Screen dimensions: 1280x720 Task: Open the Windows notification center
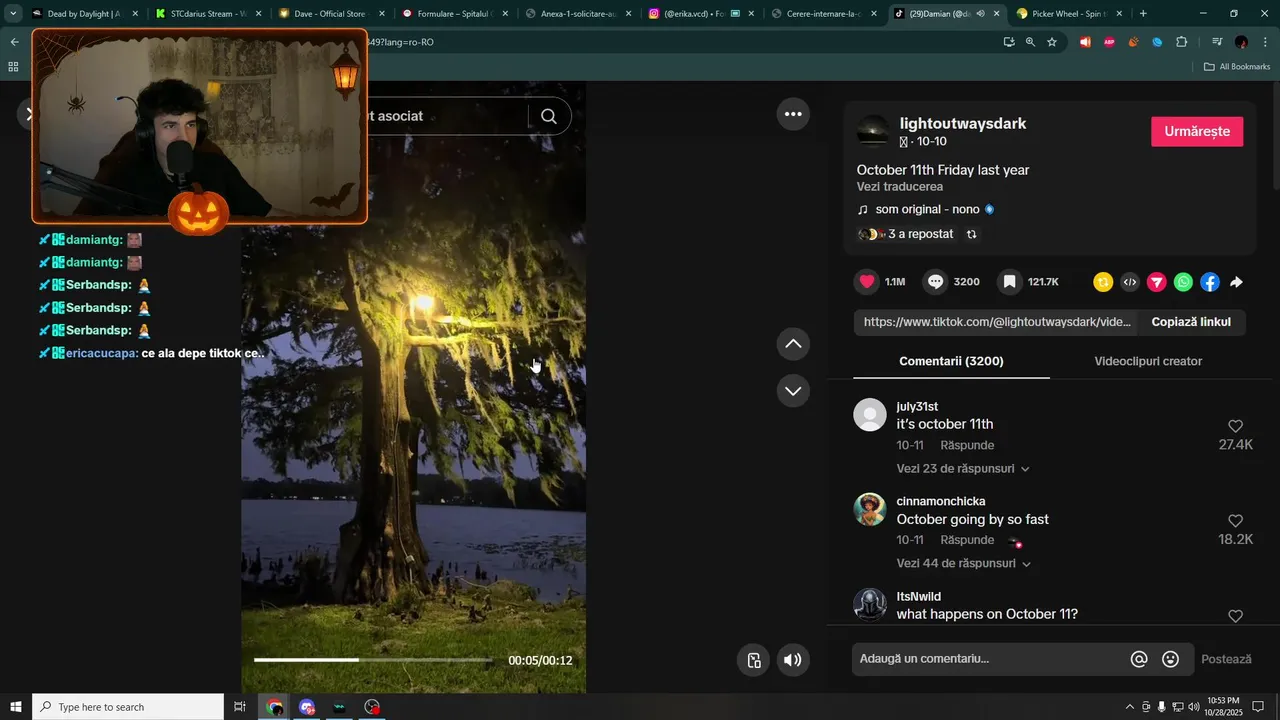coord(1259,707)
